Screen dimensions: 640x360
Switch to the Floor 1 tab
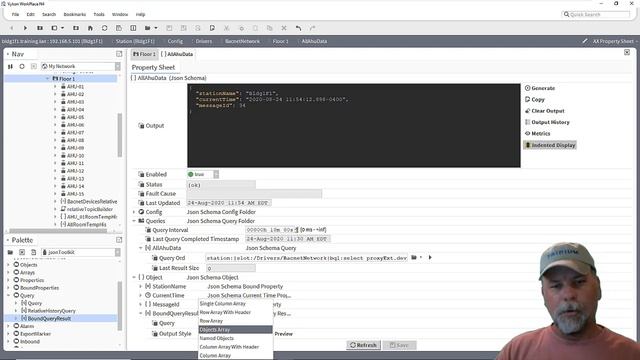pos(144,54)
